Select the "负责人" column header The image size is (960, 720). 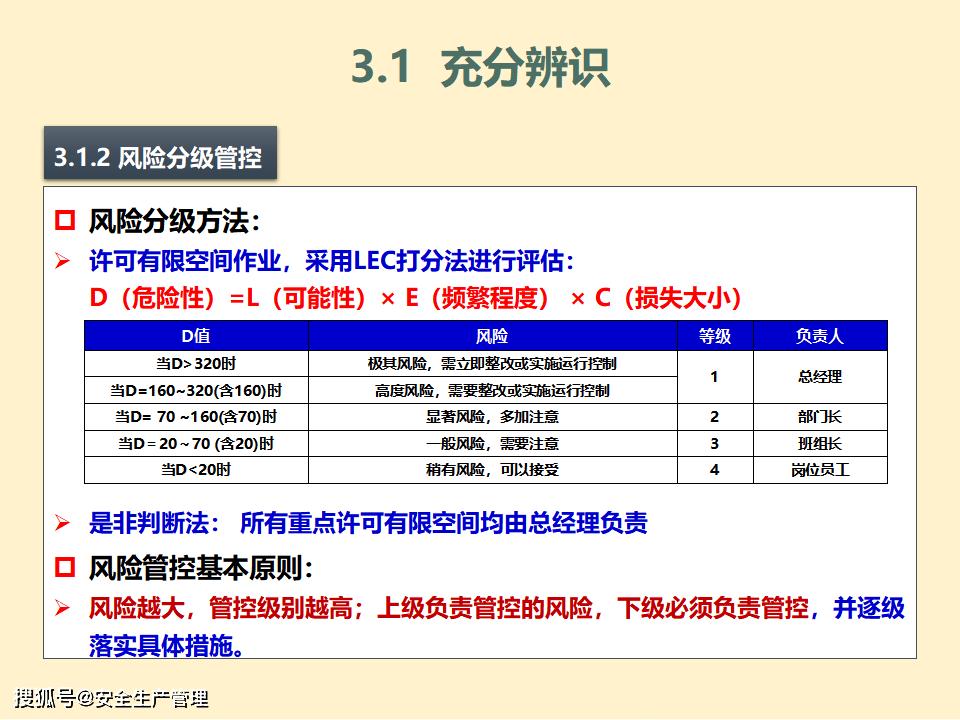(x=820, y=336)
